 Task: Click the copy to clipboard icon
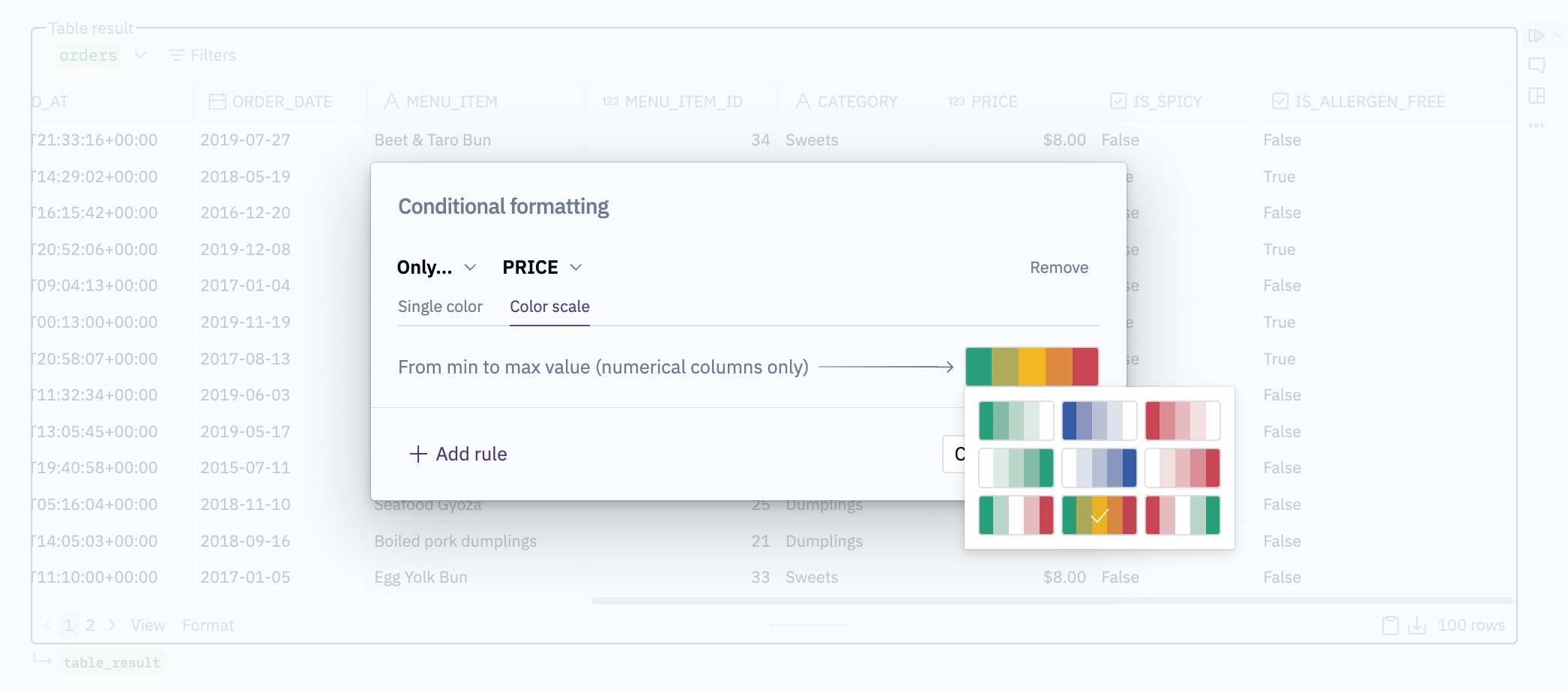(x=1390, y=625)
